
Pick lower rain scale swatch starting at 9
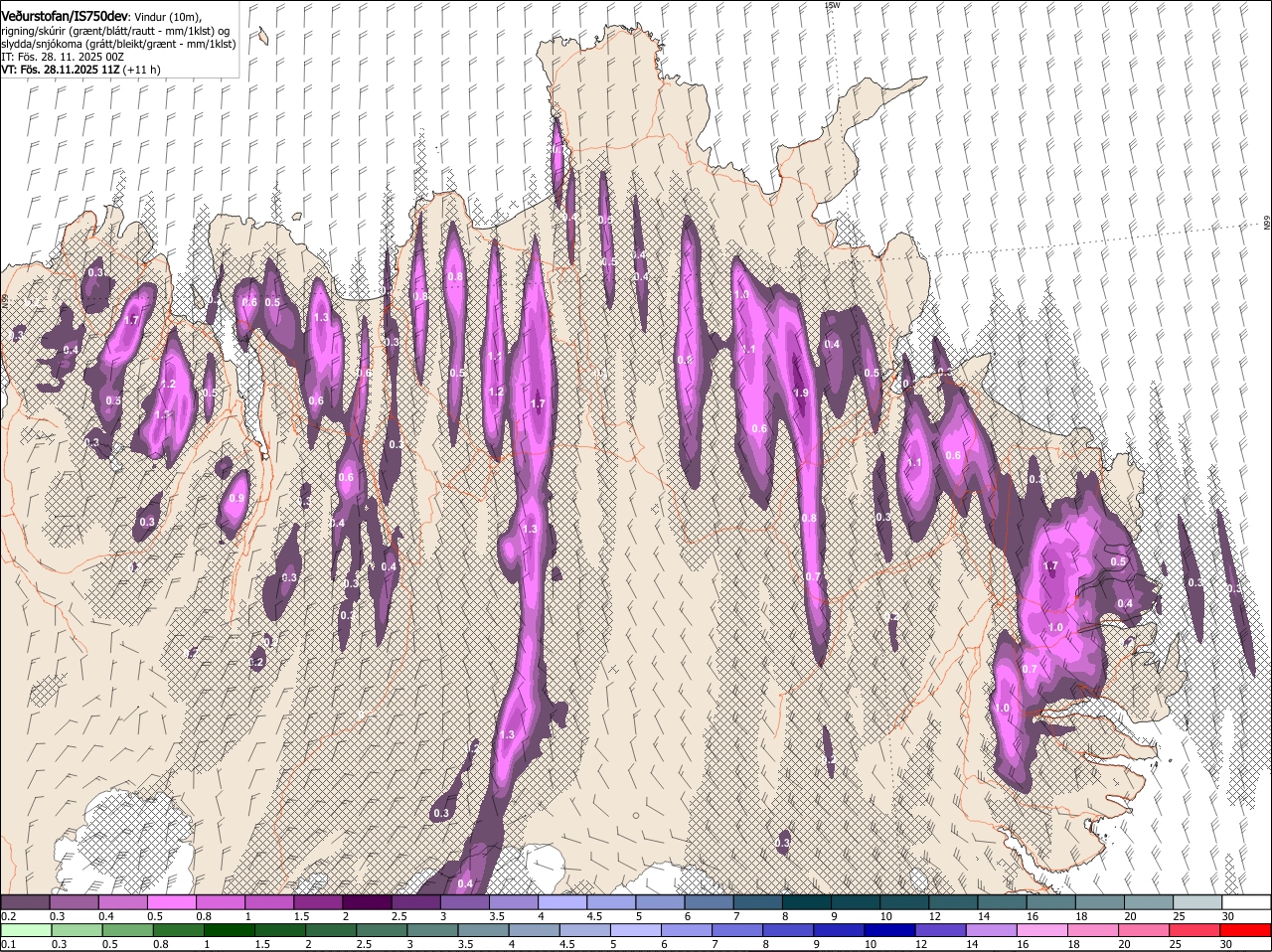point(839,930)
